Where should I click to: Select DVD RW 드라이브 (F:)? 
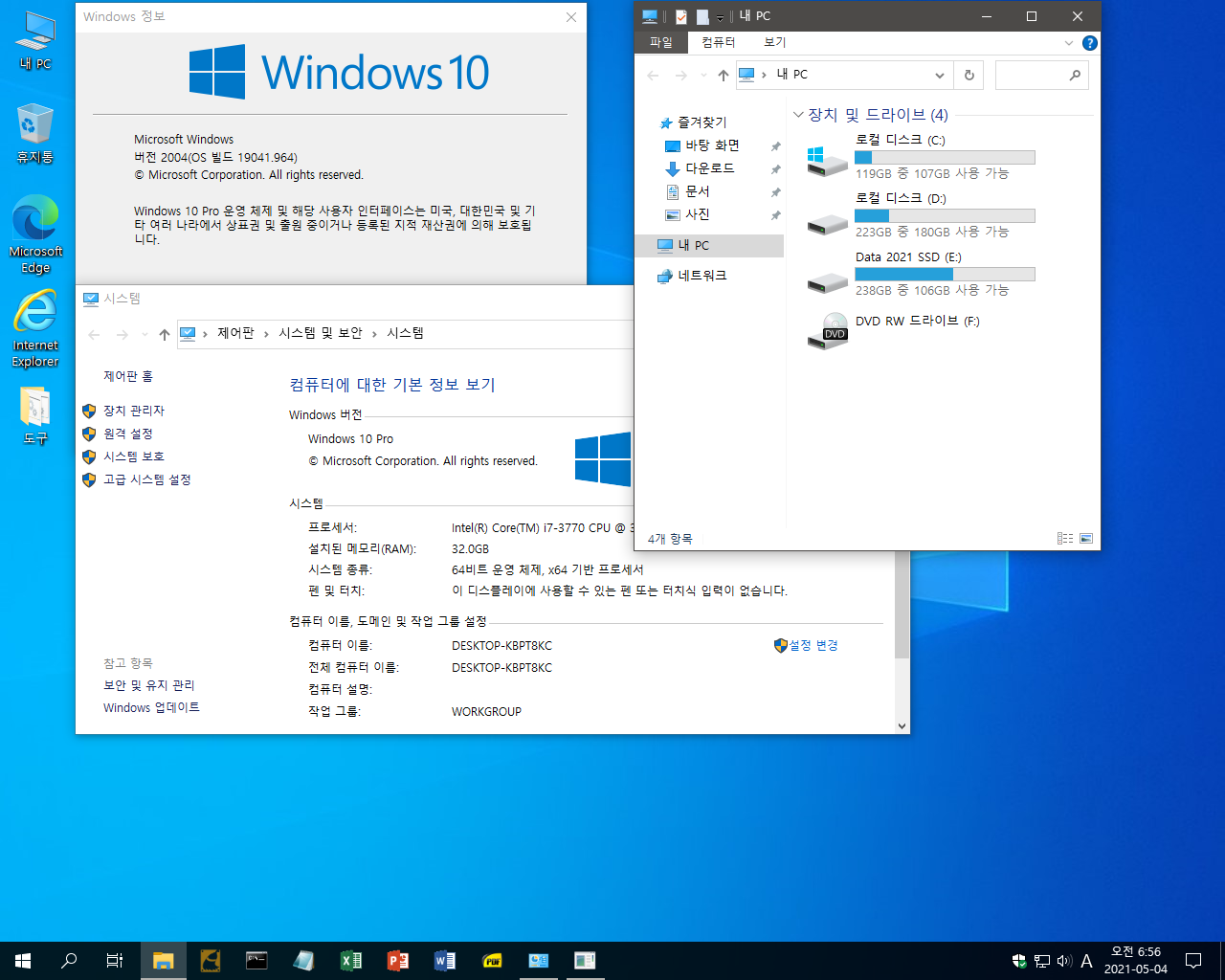[x=895, y=331]
